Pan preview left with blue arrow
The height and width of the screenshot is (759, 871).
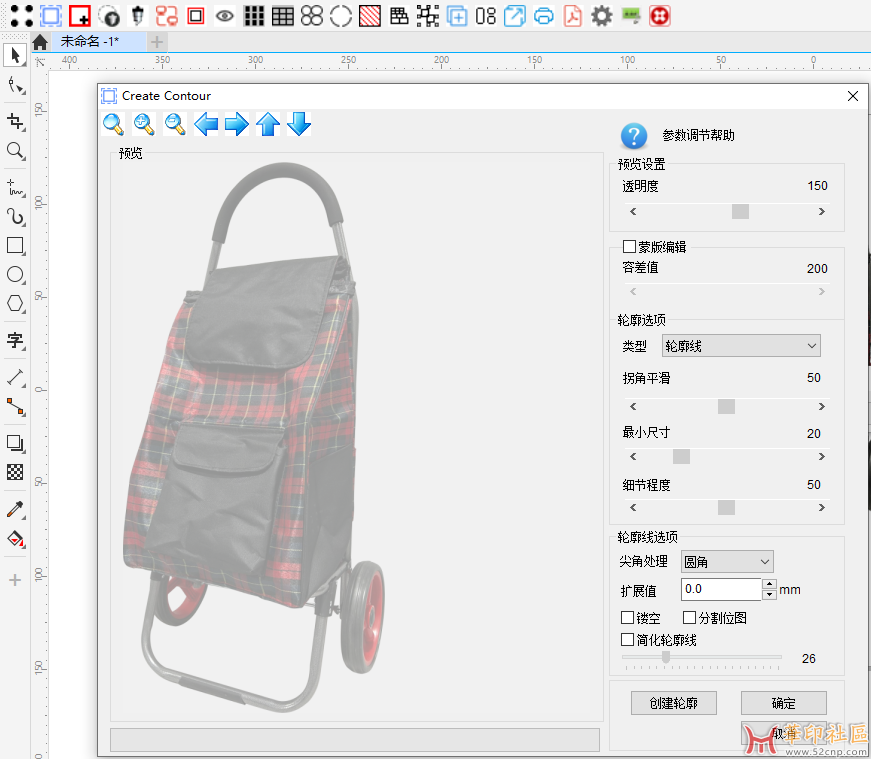(x=206, y=124)
